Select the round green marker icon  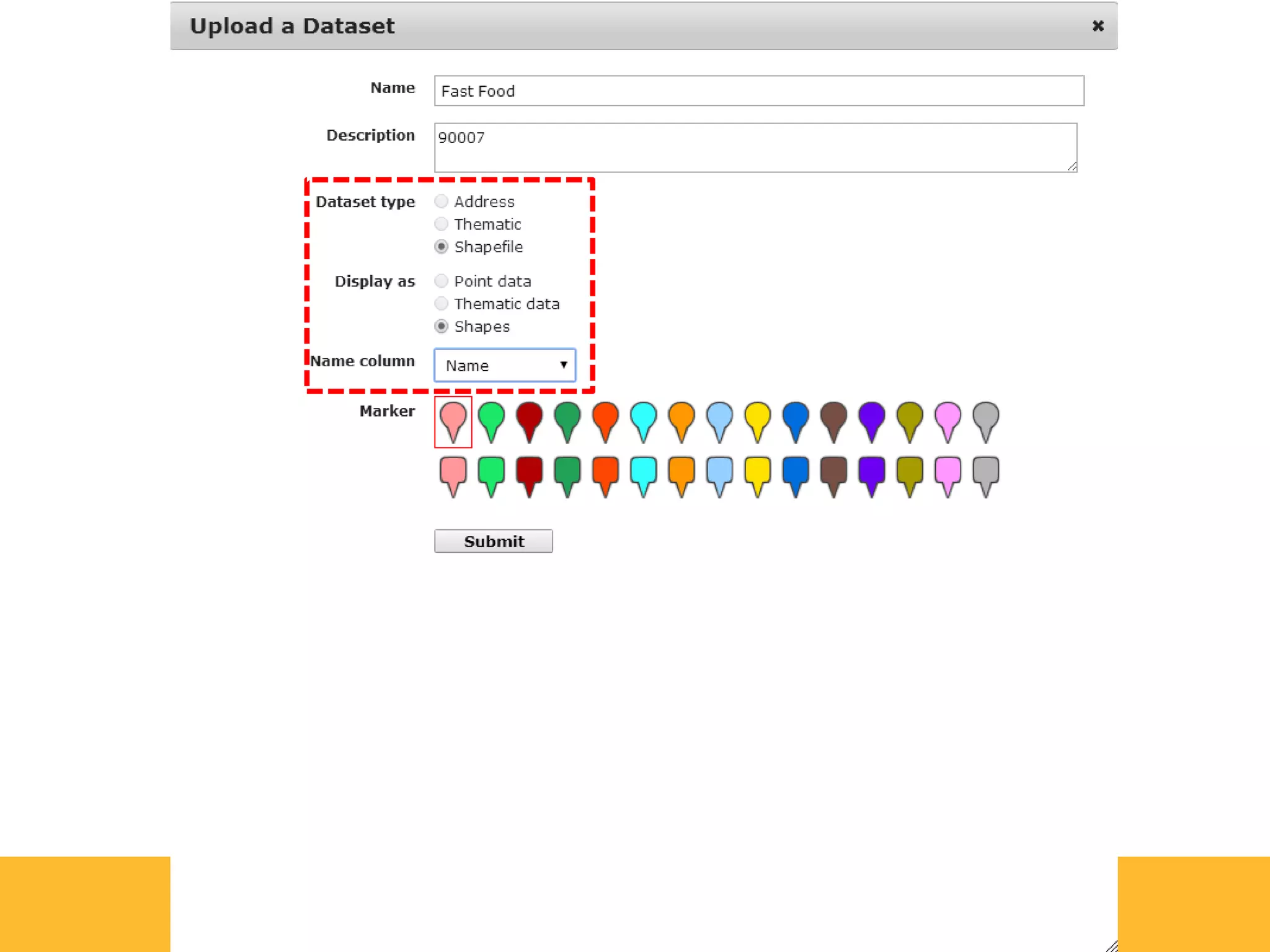pos(491,419)
